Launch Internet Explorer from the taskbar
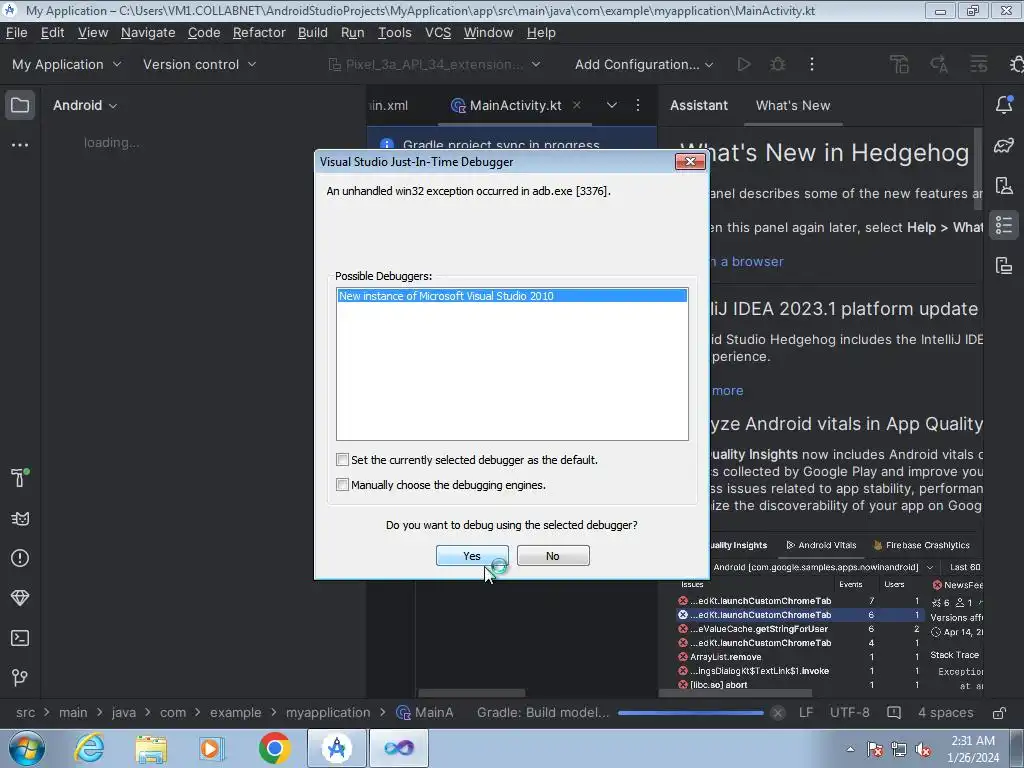 (x=89, y=748)
